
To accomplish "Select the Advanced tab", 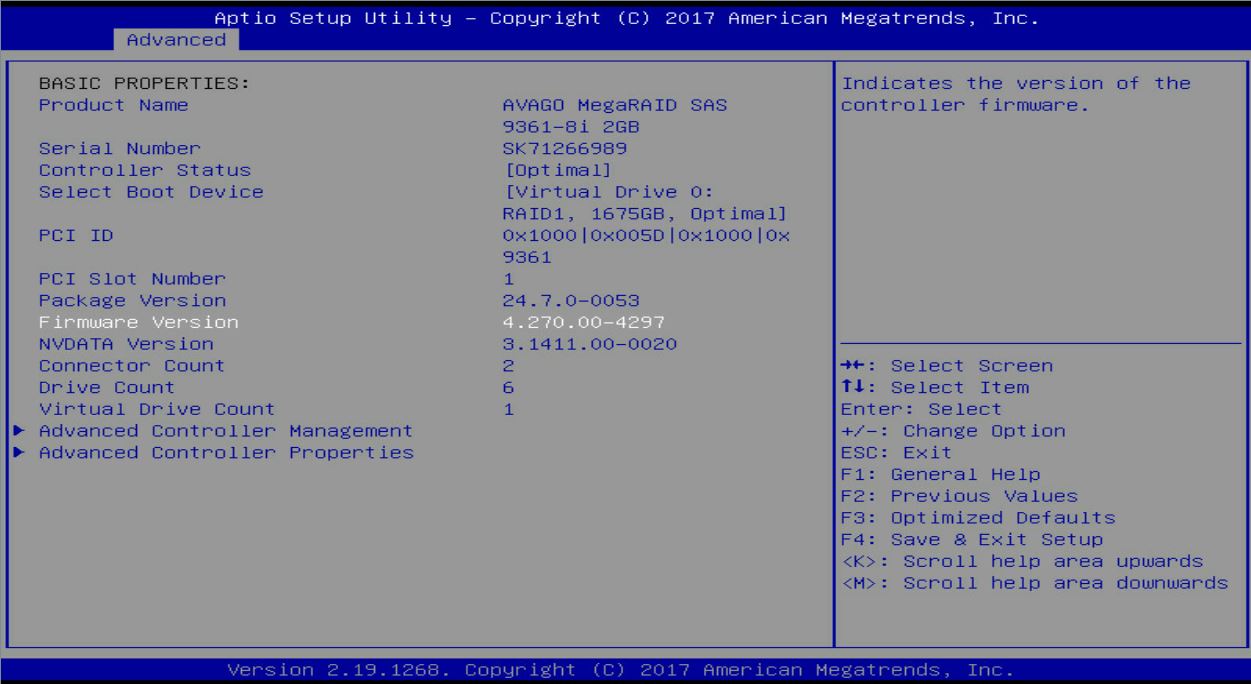I will point(176,40).
